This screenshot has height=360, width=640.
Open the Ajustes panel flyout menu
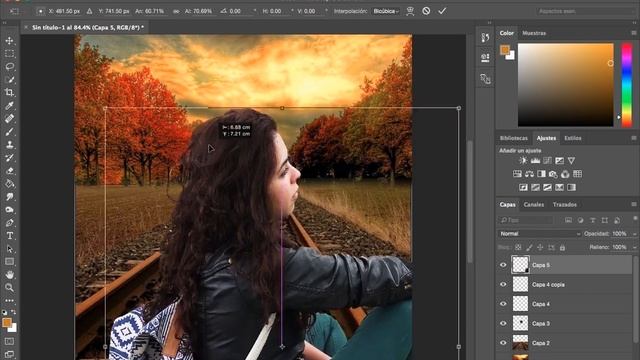(x=633, y=138)
